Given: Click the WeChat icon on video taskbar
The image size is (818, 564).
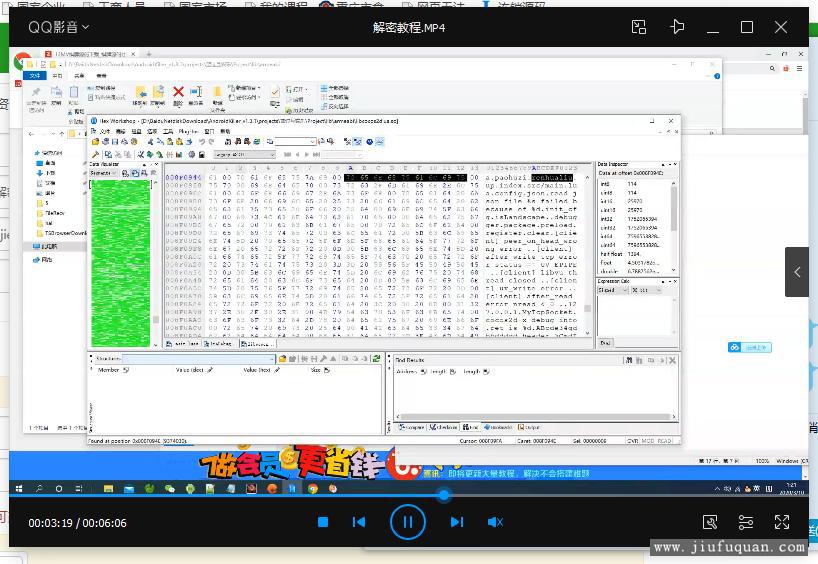Looking at the screenshot, I should (x=170, y=489).
